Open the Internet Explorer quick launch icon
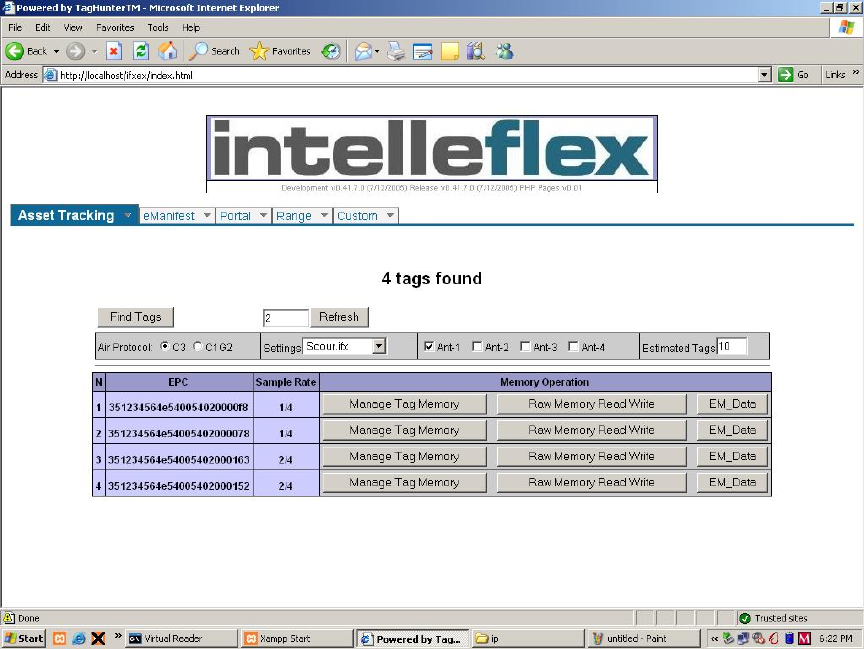The image size is (864, 649). pyautogui.click(x=79, y=639)
